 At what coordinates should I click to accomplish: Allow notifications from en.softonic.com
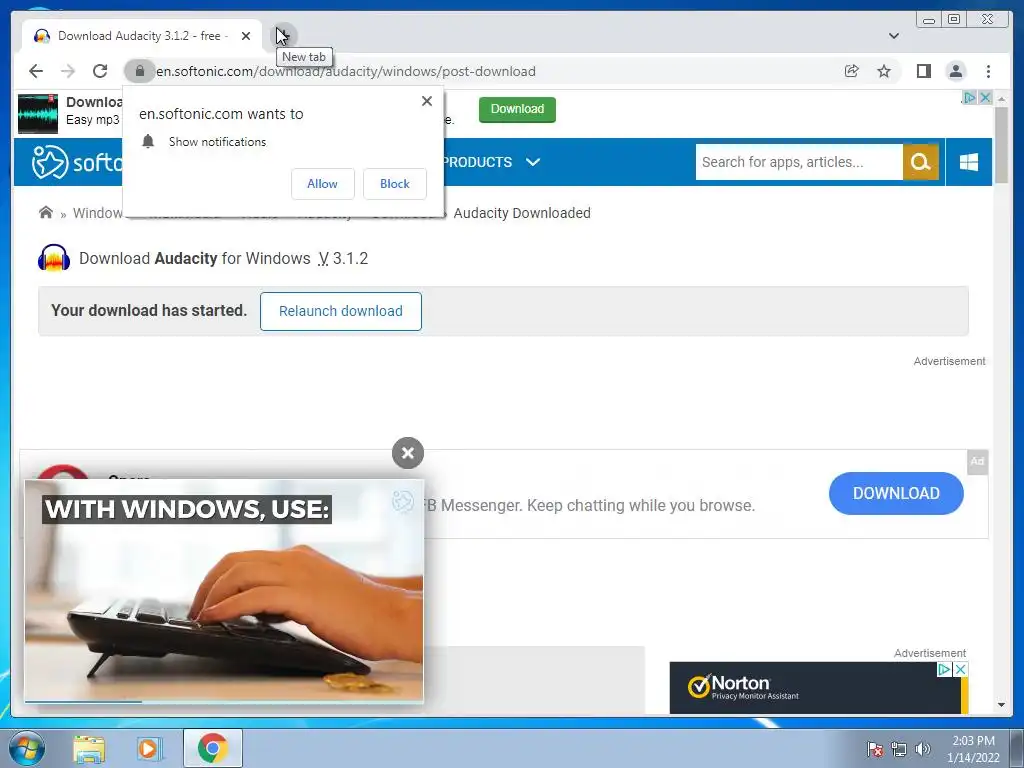pyautogui.click(x=323, y=184)
